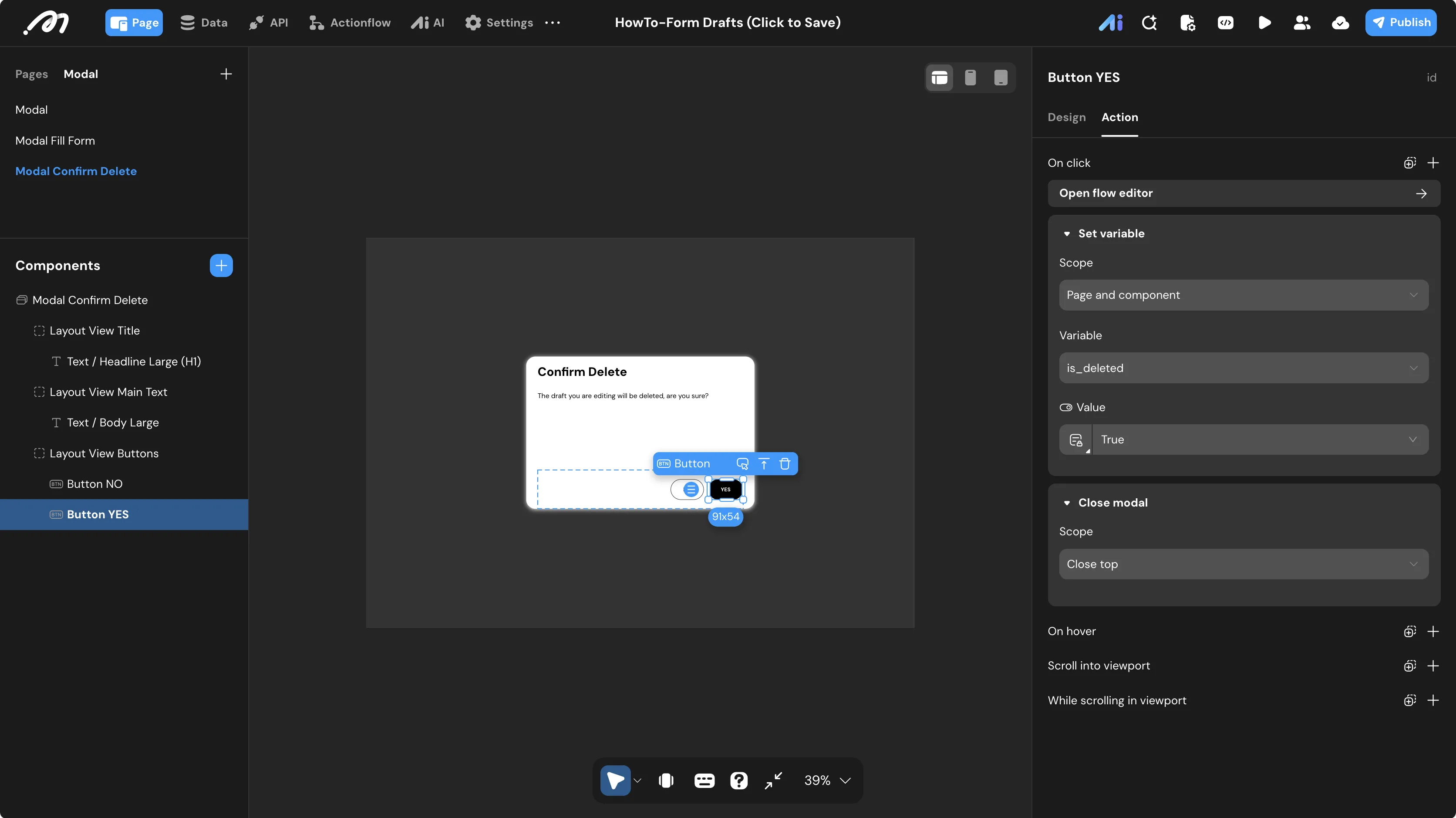Image resolution: width=1456 pixels, height=818 pixels.
Task: Switch to the Data tab
Action: point(203,23)
